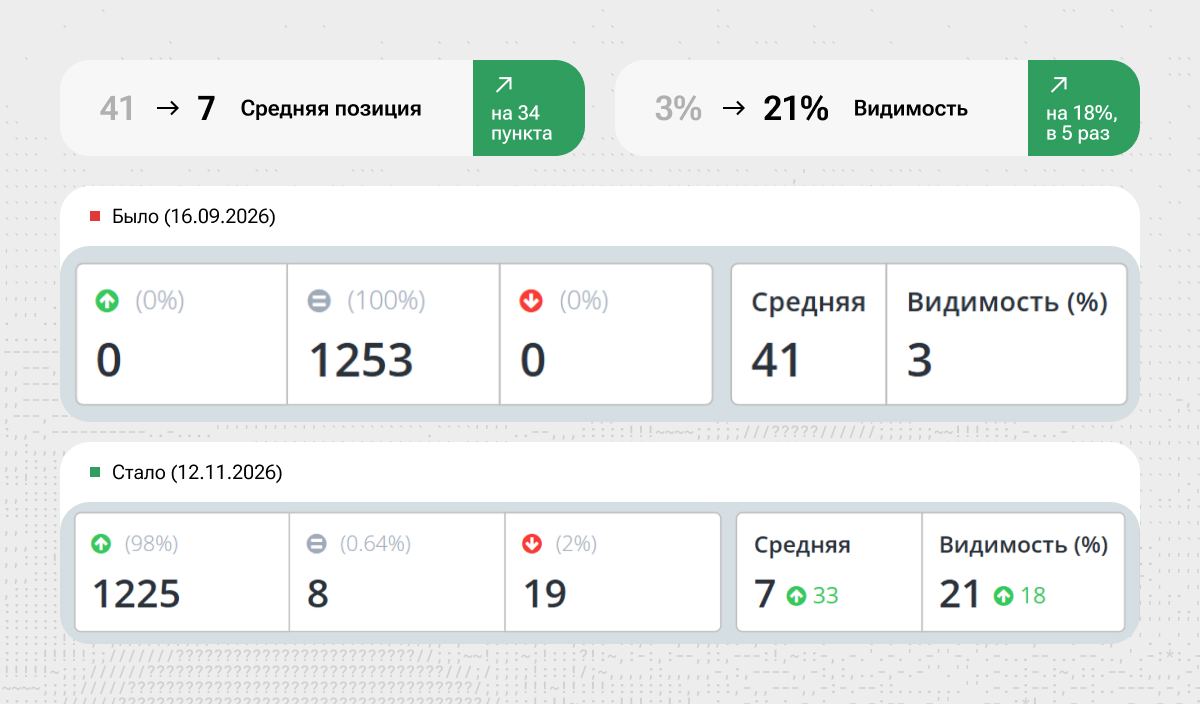
Task: Select the 'Было (16.09.2026)' heading
Action: tap(193, 216)
